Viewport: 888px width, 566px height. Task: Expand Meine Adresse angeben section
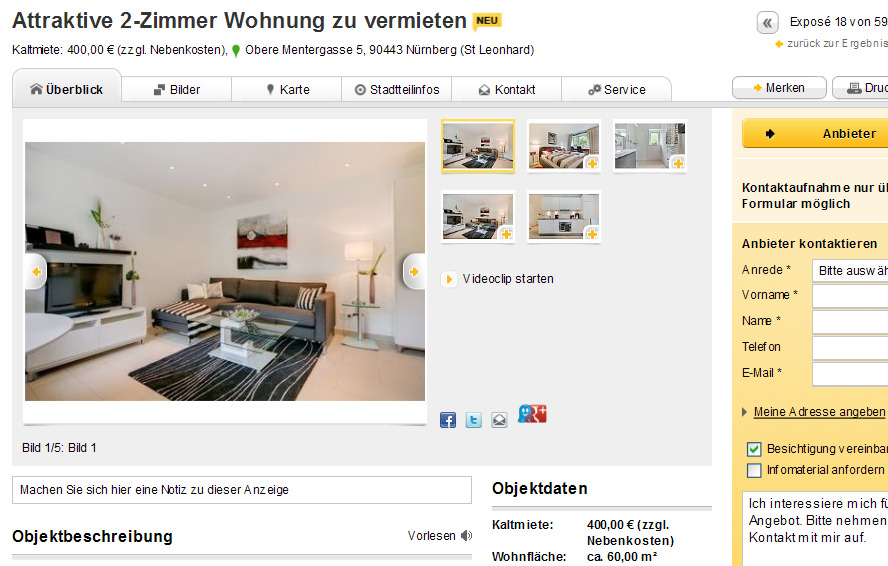pos(819,412)
